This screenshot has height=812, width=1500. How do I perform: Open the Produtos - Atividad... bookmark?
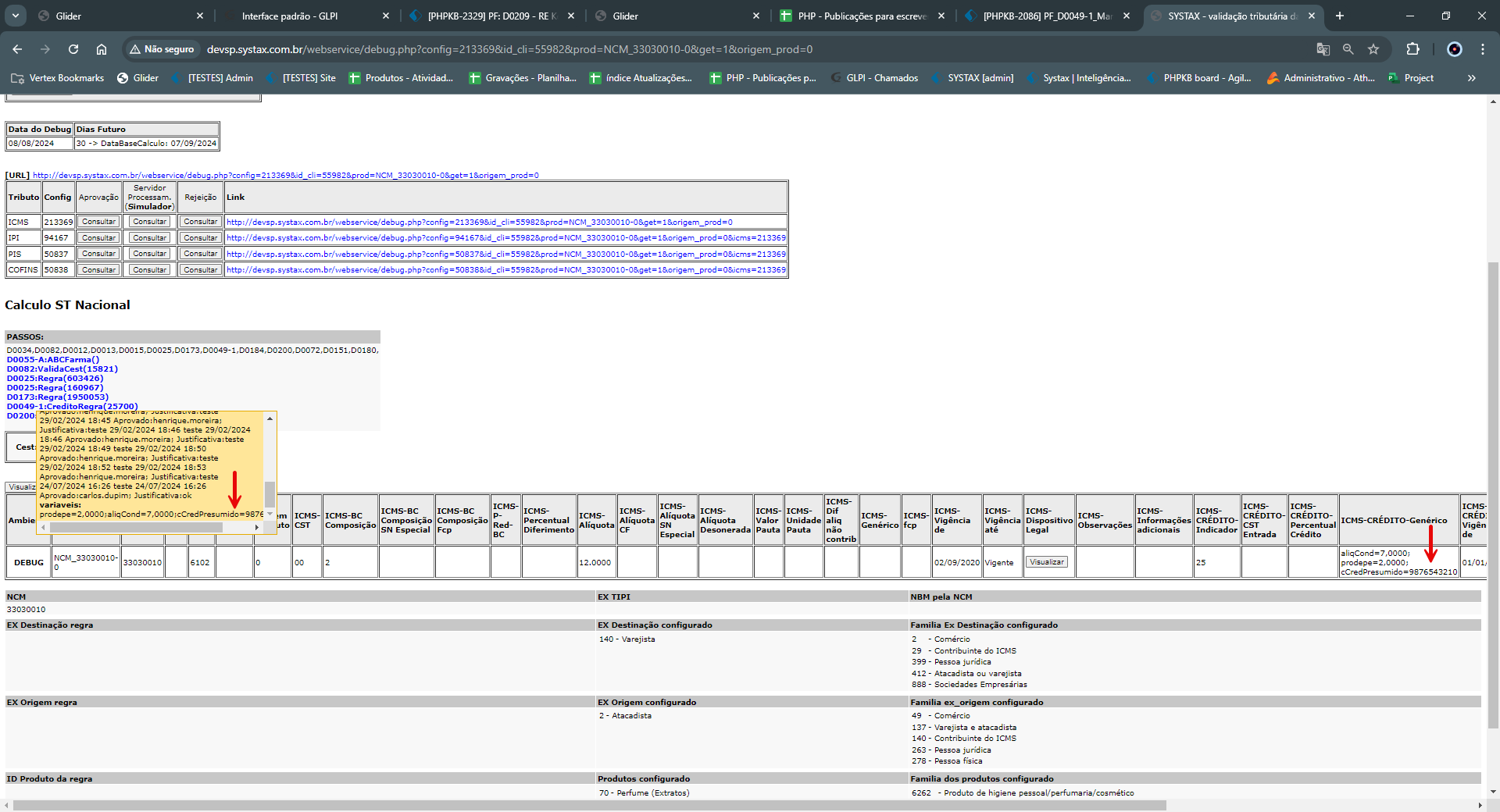point(401,78)
